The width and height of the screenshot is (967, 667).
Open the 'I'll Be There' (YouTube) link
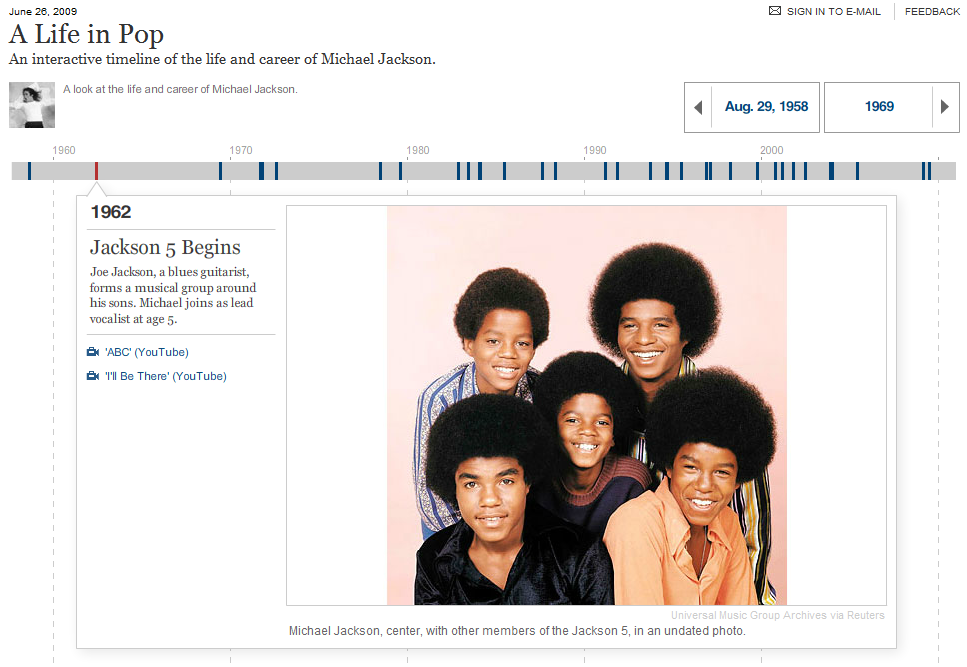pos(165,376)
